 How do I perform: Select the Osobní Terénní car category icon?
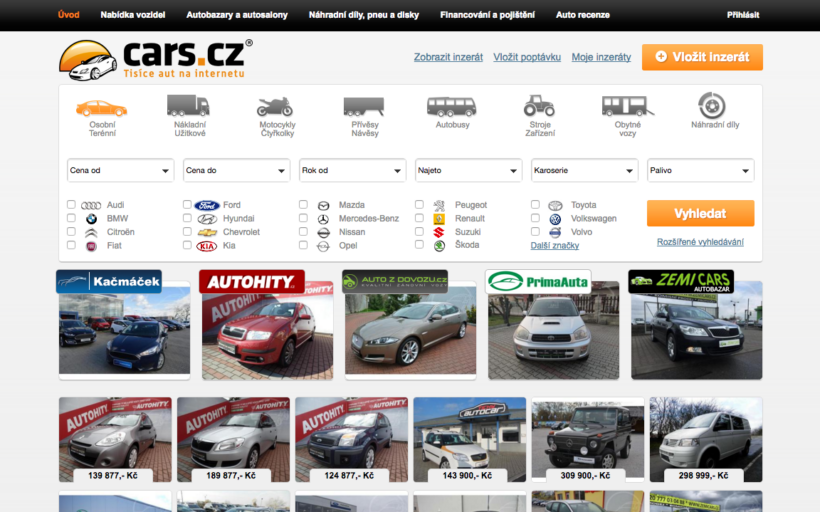[x=101, y=108]
